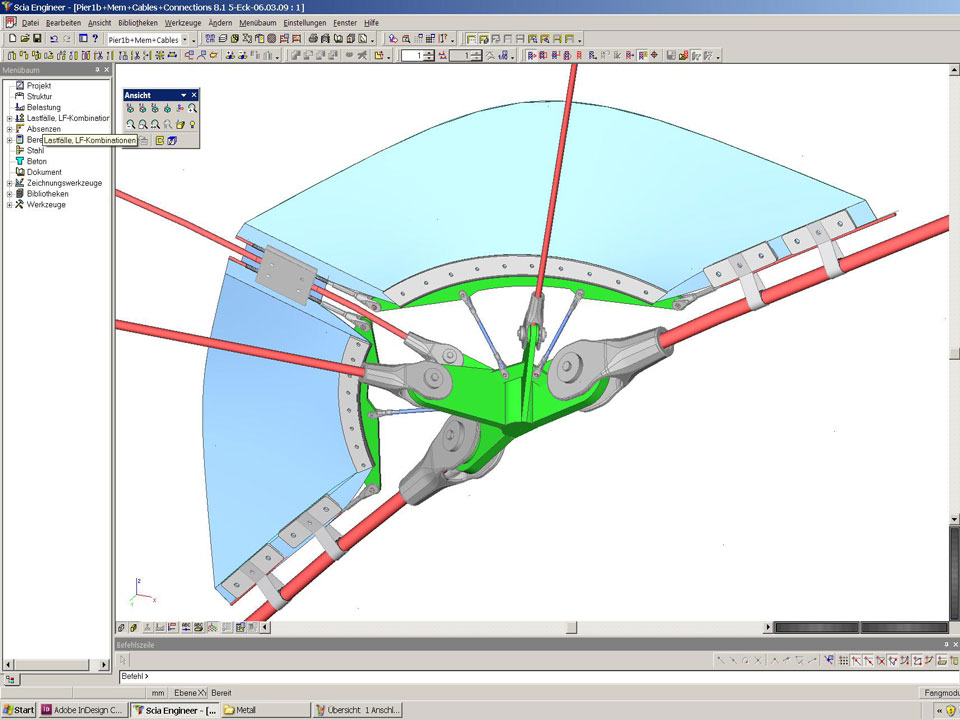This screenshot has height=720, width=960.
Task: Click the Print icon in the toolbar
Action: [313, 39]
